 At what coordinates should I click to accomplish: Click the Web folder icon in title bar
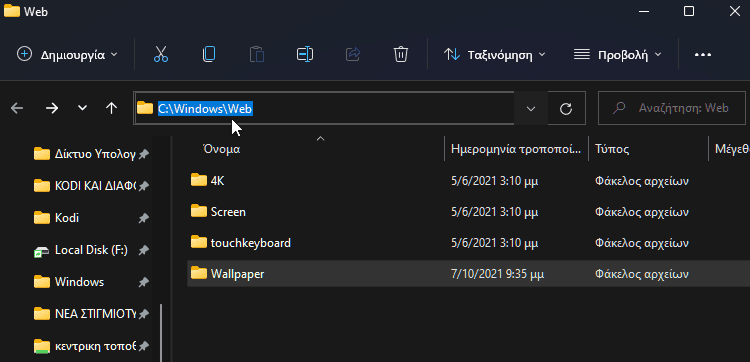(x=11, y=11)
